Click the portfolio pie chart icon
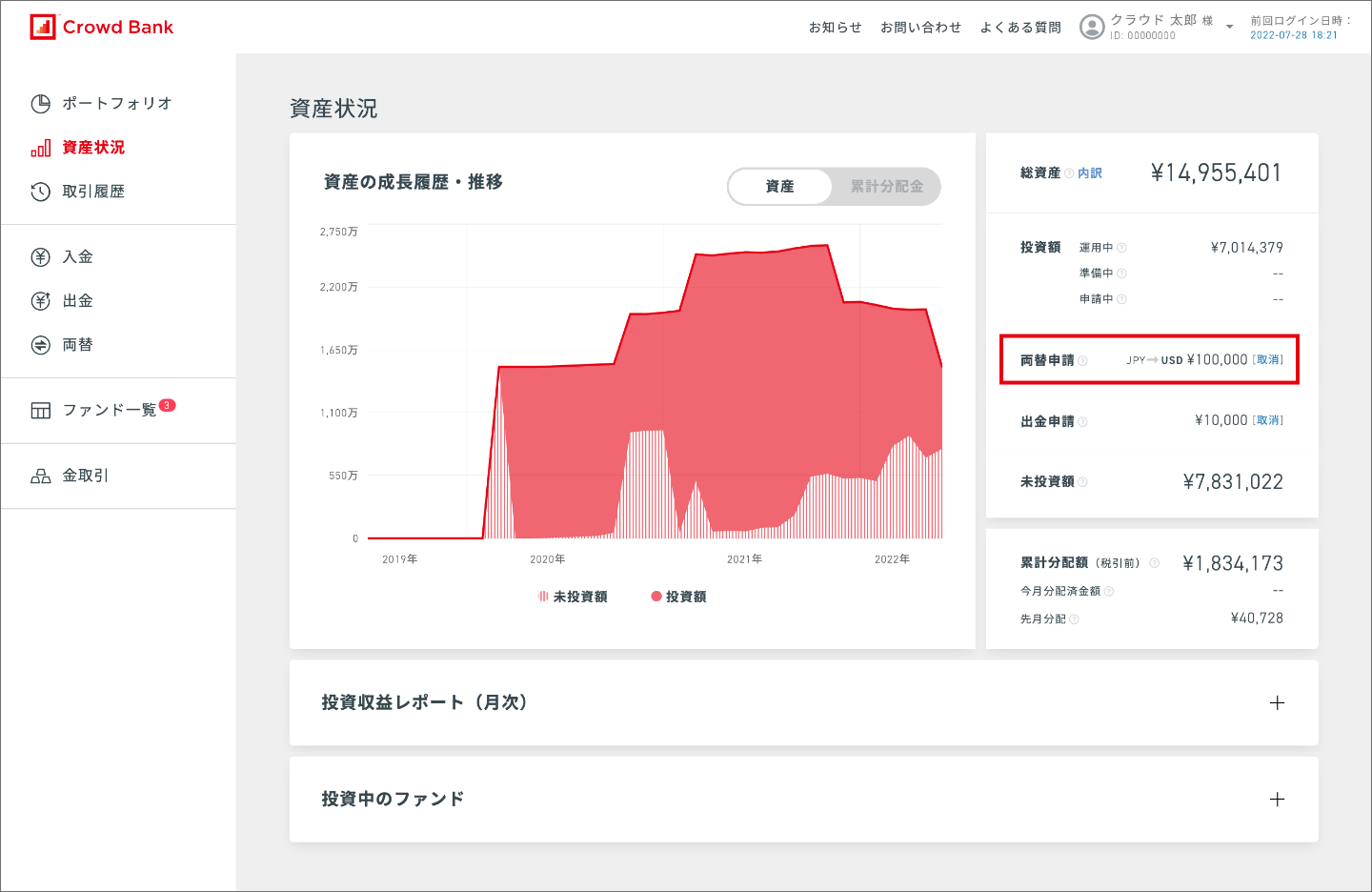This screenshot has width=1372, height=892. pyautogui.click(x=40, y=104)
